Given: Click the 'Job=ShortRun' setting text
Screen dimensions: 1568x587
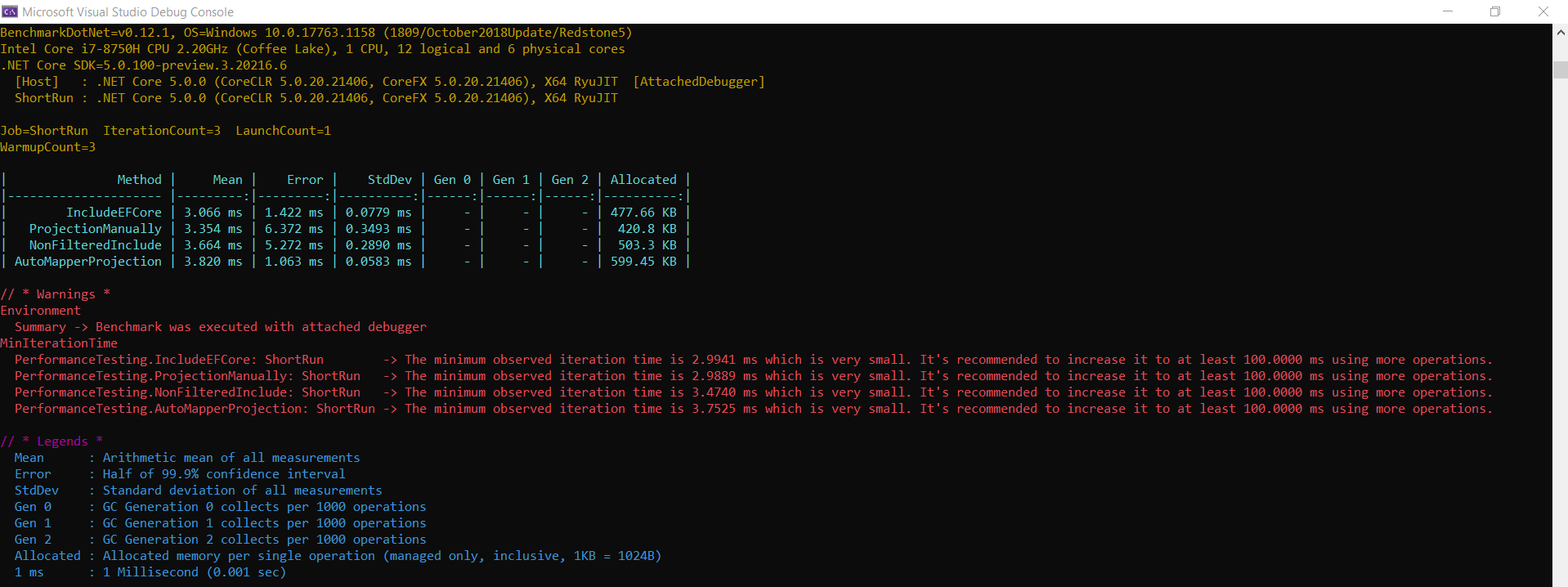Looking at the screenshot, I should click(44, 131).
